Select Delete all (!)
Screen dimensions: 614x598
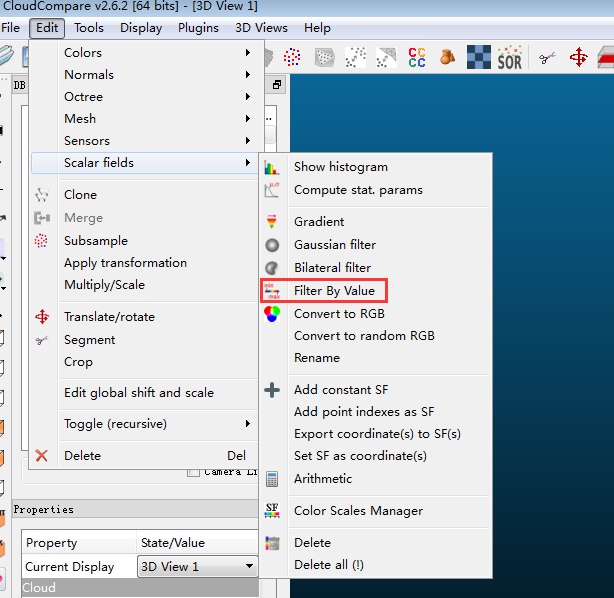[x=329, y=565]
